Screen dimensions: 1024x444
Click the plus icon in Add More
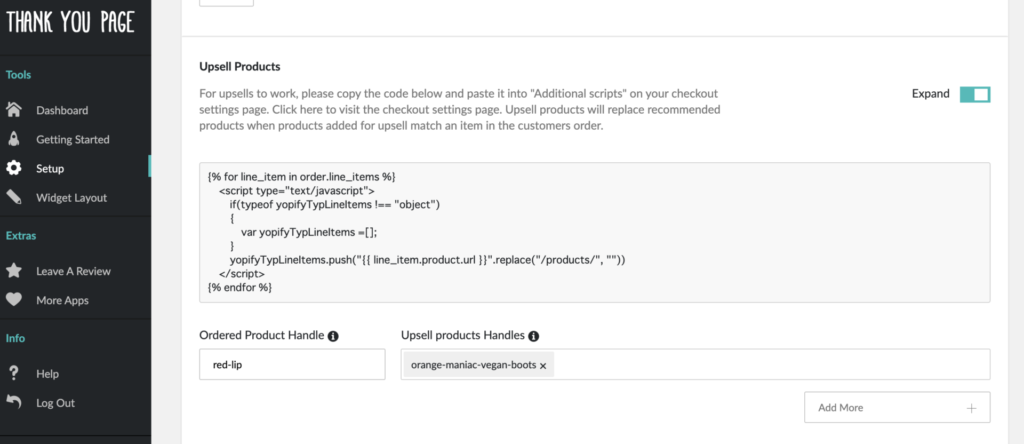point(971,408)
